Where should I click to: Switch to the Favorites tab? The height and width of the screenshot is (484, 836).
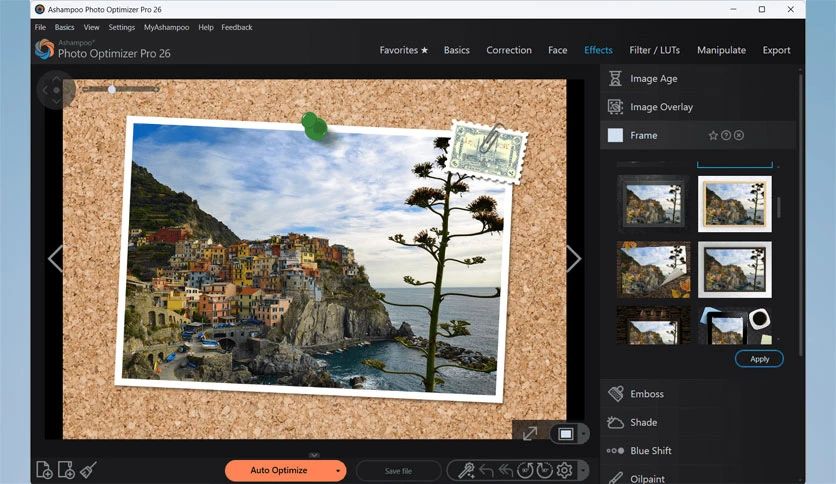coord(404,50)
